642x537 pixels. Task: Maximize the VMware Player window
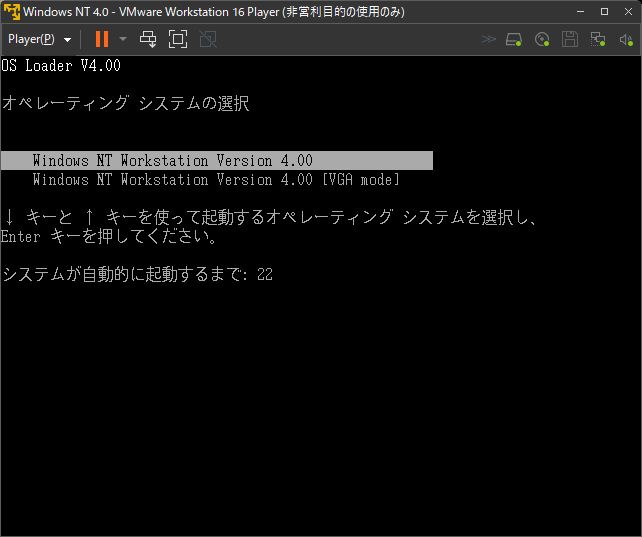604,11
